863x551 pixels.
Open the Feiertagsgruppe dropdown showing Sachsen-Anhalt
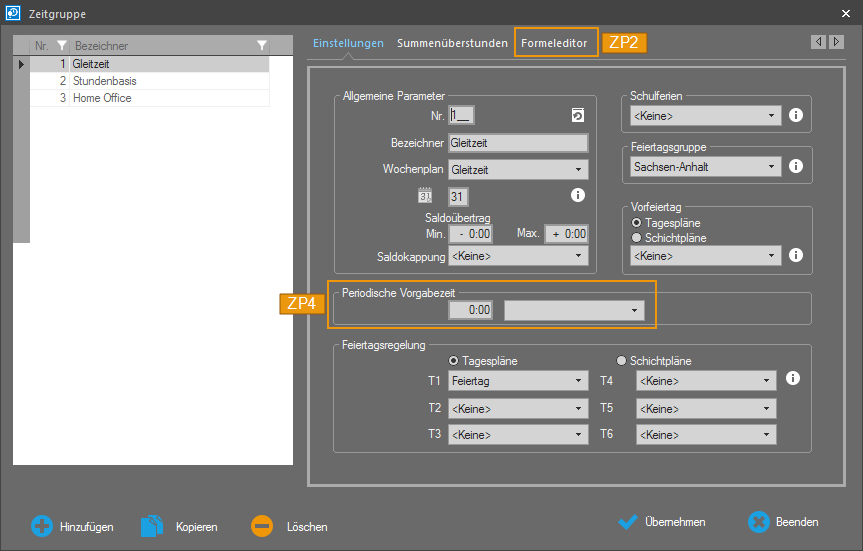pos(705,167)
